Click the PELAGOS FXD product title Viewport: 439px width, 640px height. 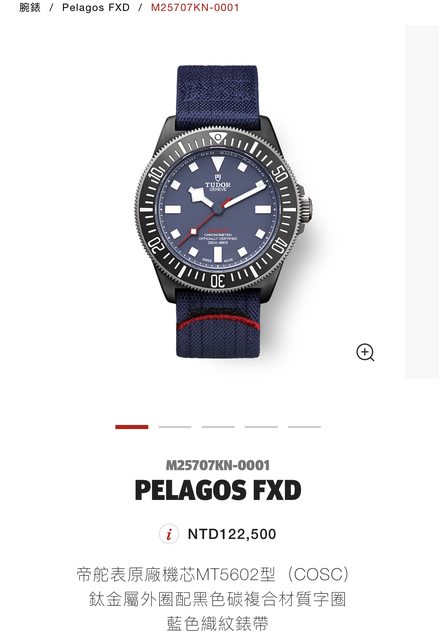[218, 490]
